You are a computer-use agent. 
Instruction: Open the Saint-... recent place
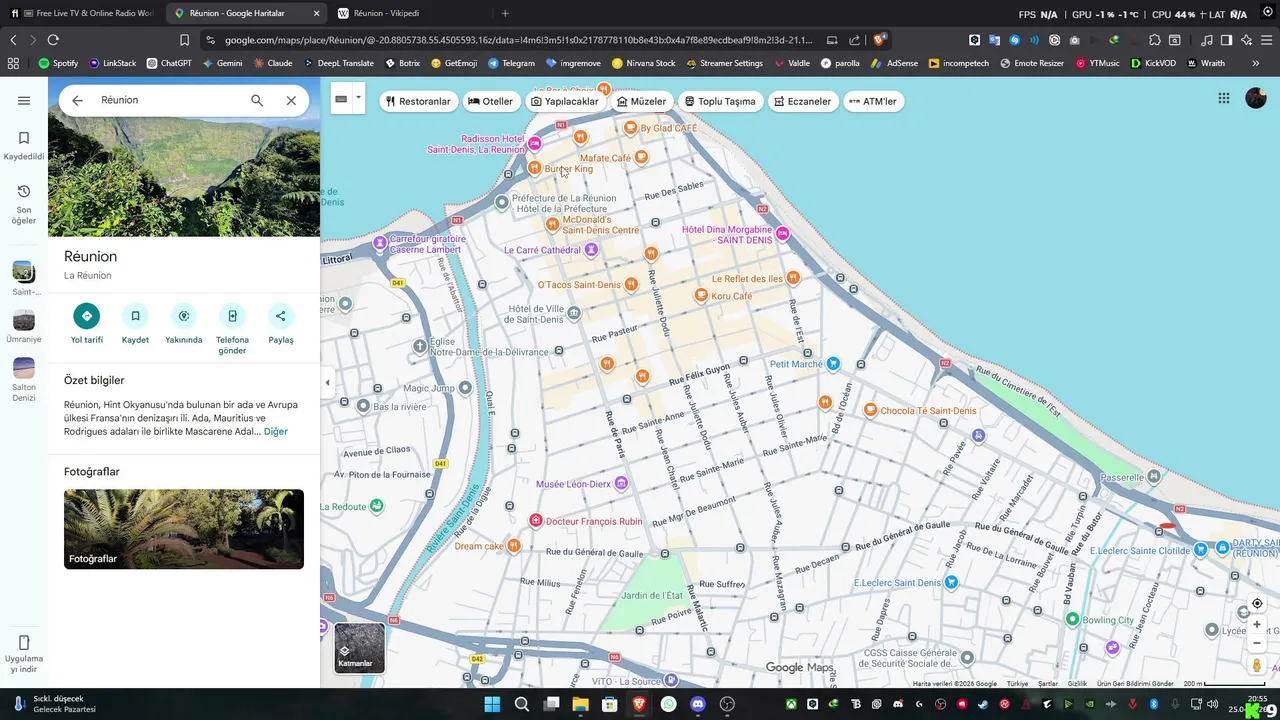click(24, 278)
